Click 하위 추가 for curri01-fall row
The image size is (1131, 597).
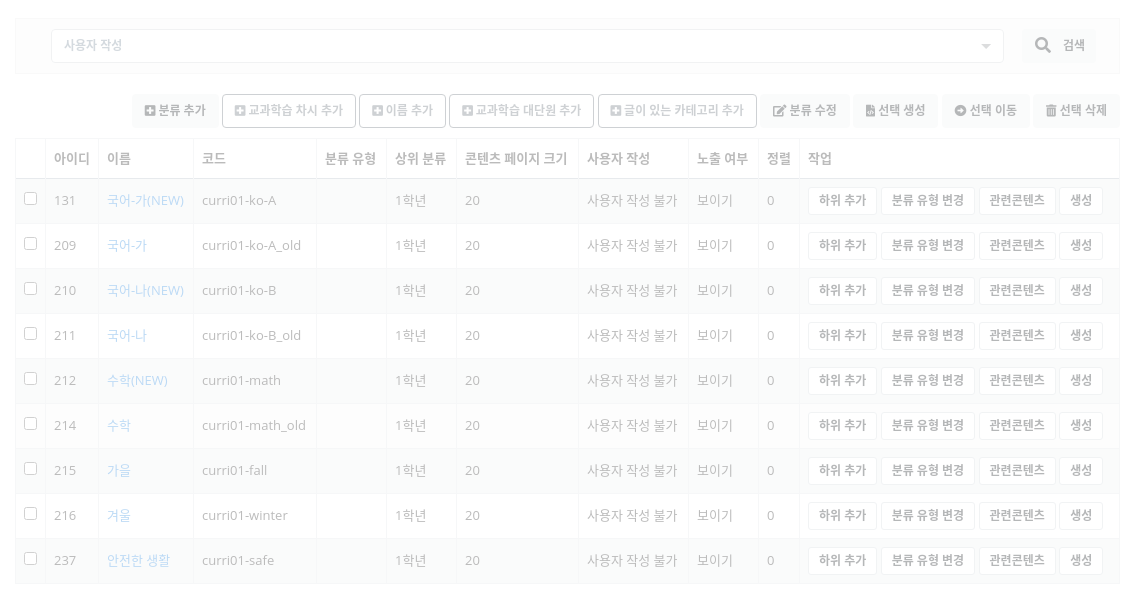(x=842, y=471)
